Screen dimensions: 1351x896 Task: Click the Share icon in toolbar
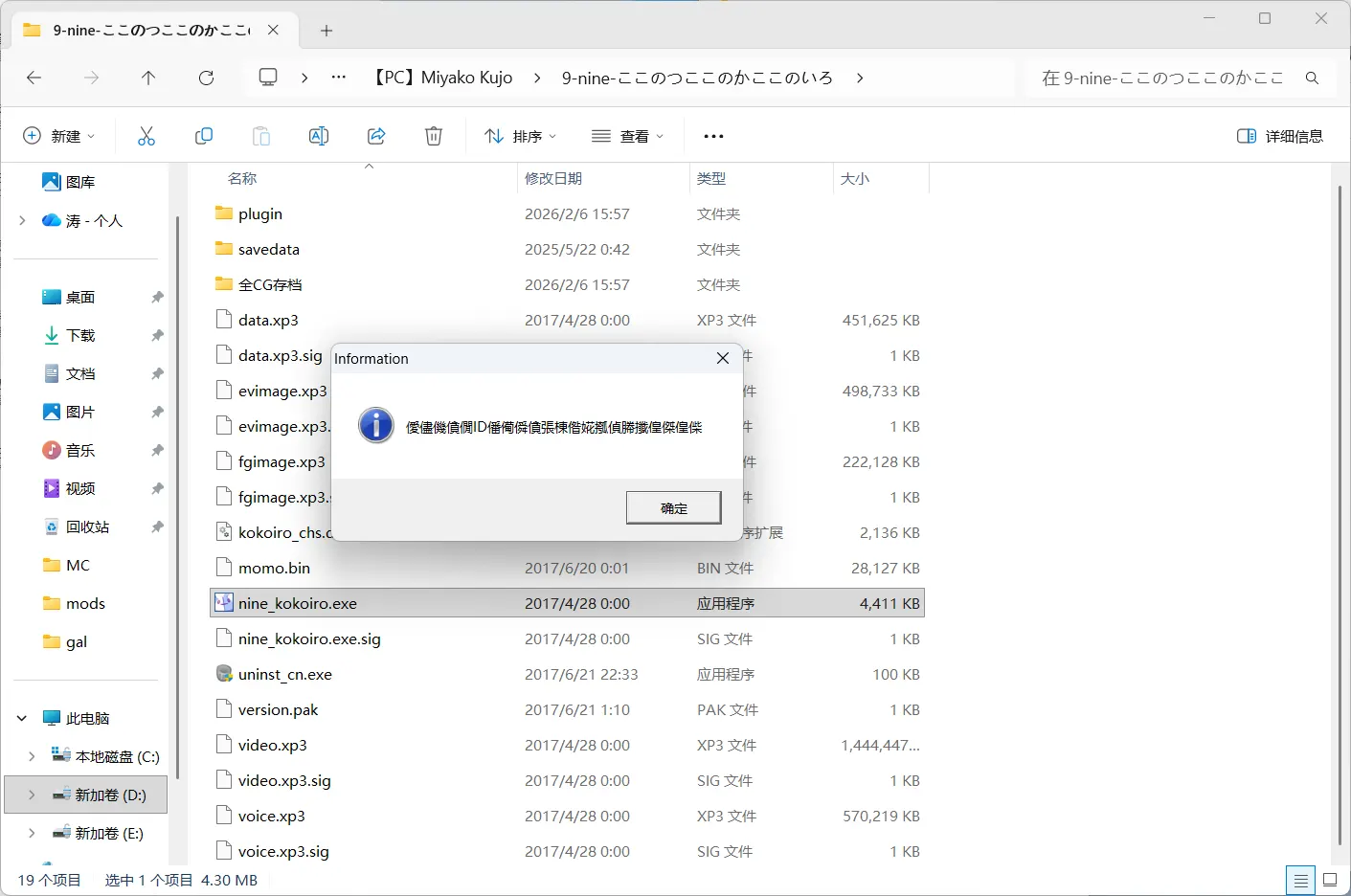(376, 136)
